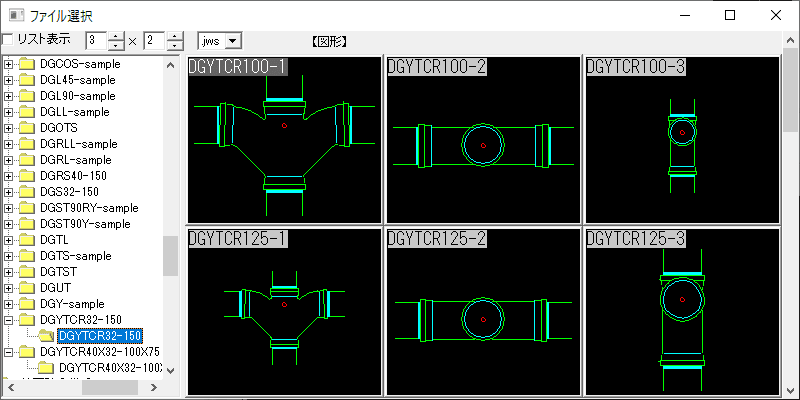Select the DGYTCR125-1 figure thumbnail

285,312
